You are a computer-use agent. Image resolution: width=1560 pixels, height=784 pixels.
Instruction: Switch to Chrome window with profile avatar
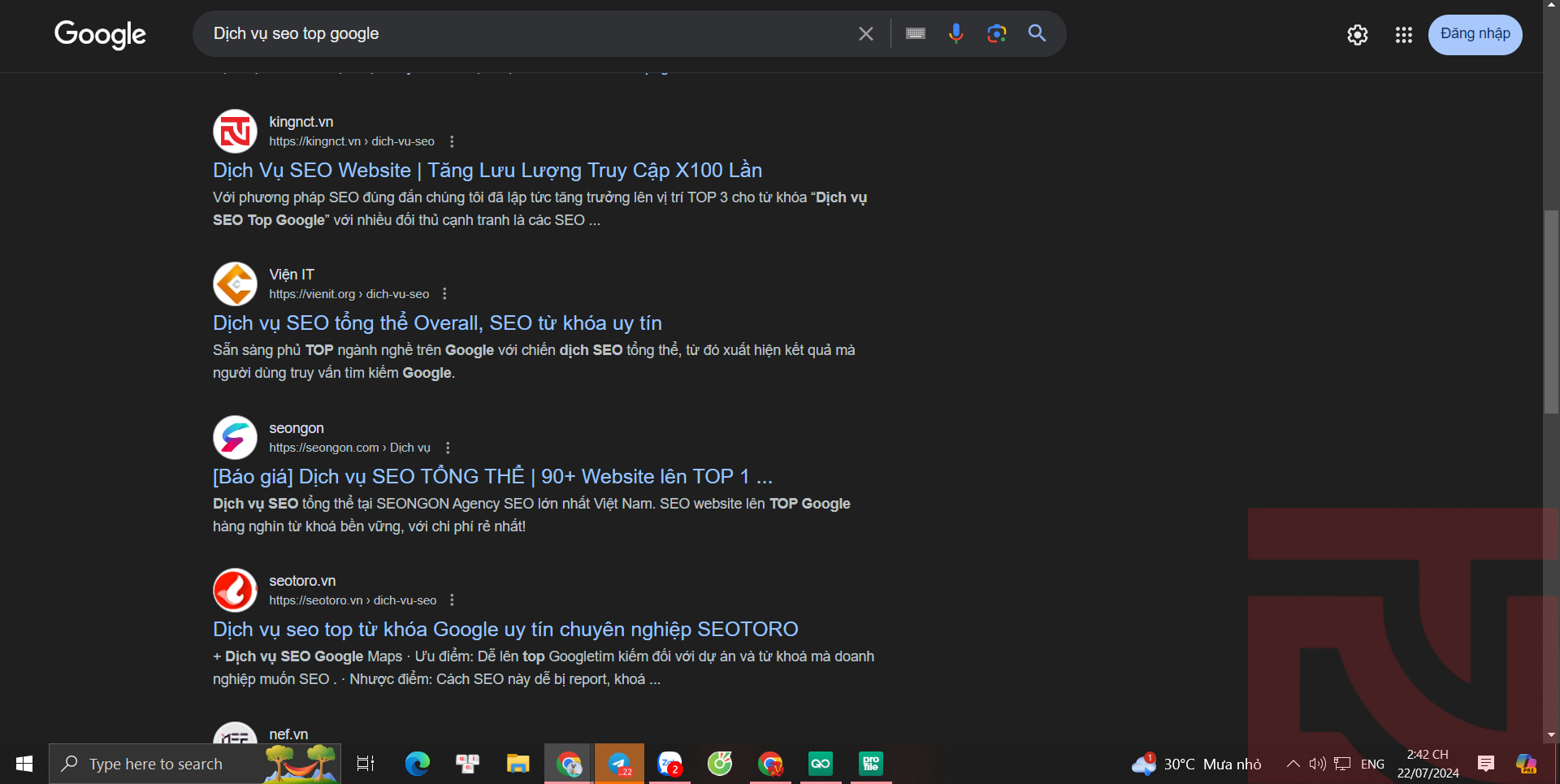click(x=569, y=764)
